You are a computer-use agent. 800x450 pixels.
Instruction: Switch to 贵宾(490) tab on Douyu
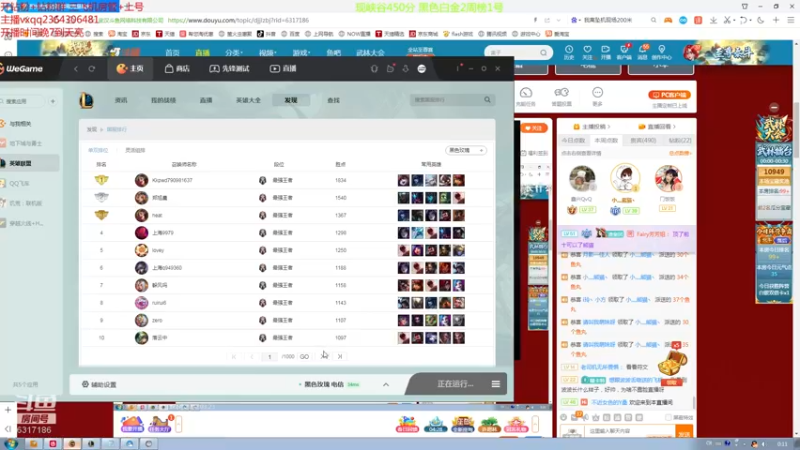pyautogui.click(x=643, y=140)
